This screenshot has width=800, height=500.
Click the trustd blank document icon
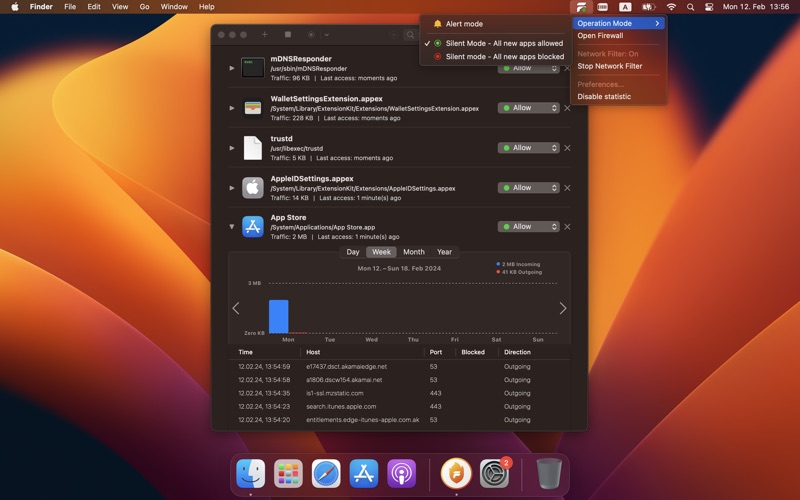[x=253, y=148]
